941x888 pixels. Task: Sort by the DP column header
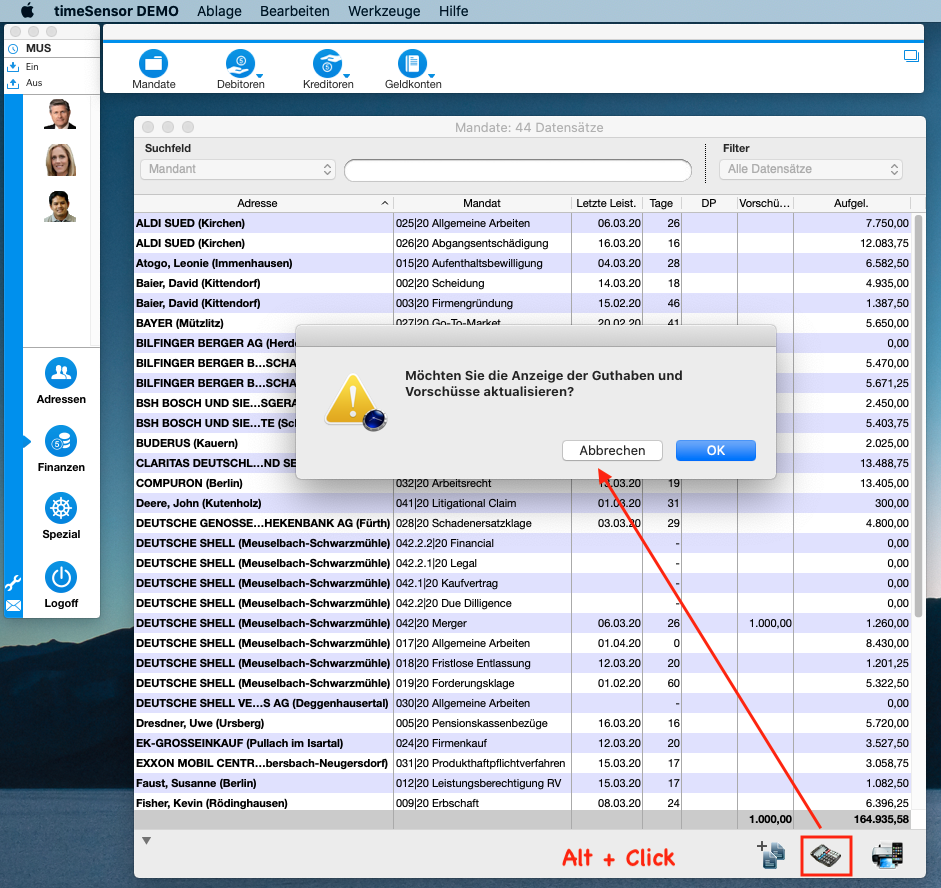point(709,203)
